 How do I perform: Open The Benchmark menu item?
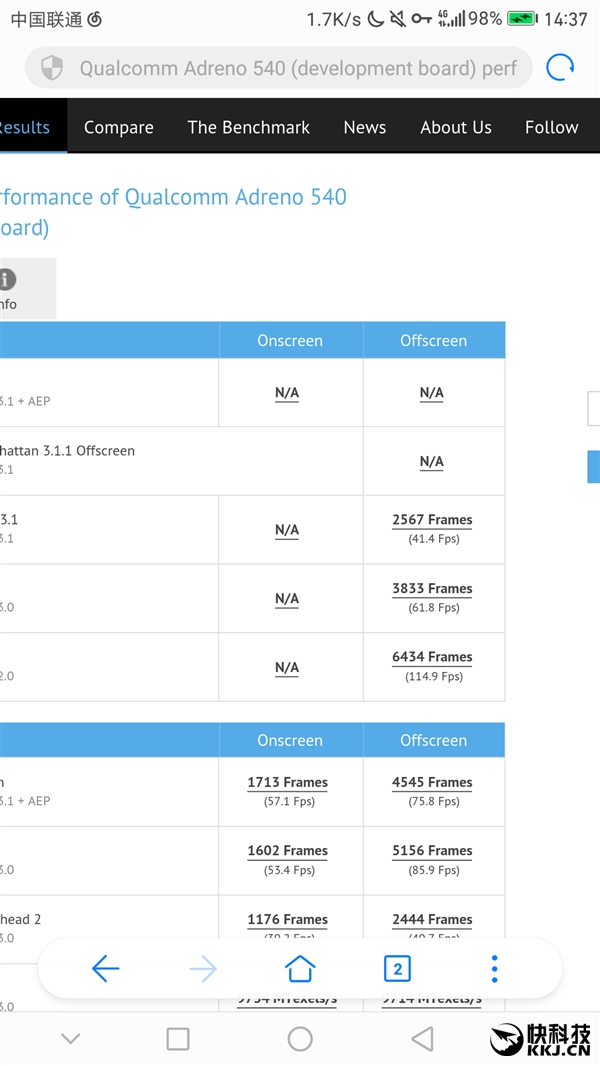[248, 127]
